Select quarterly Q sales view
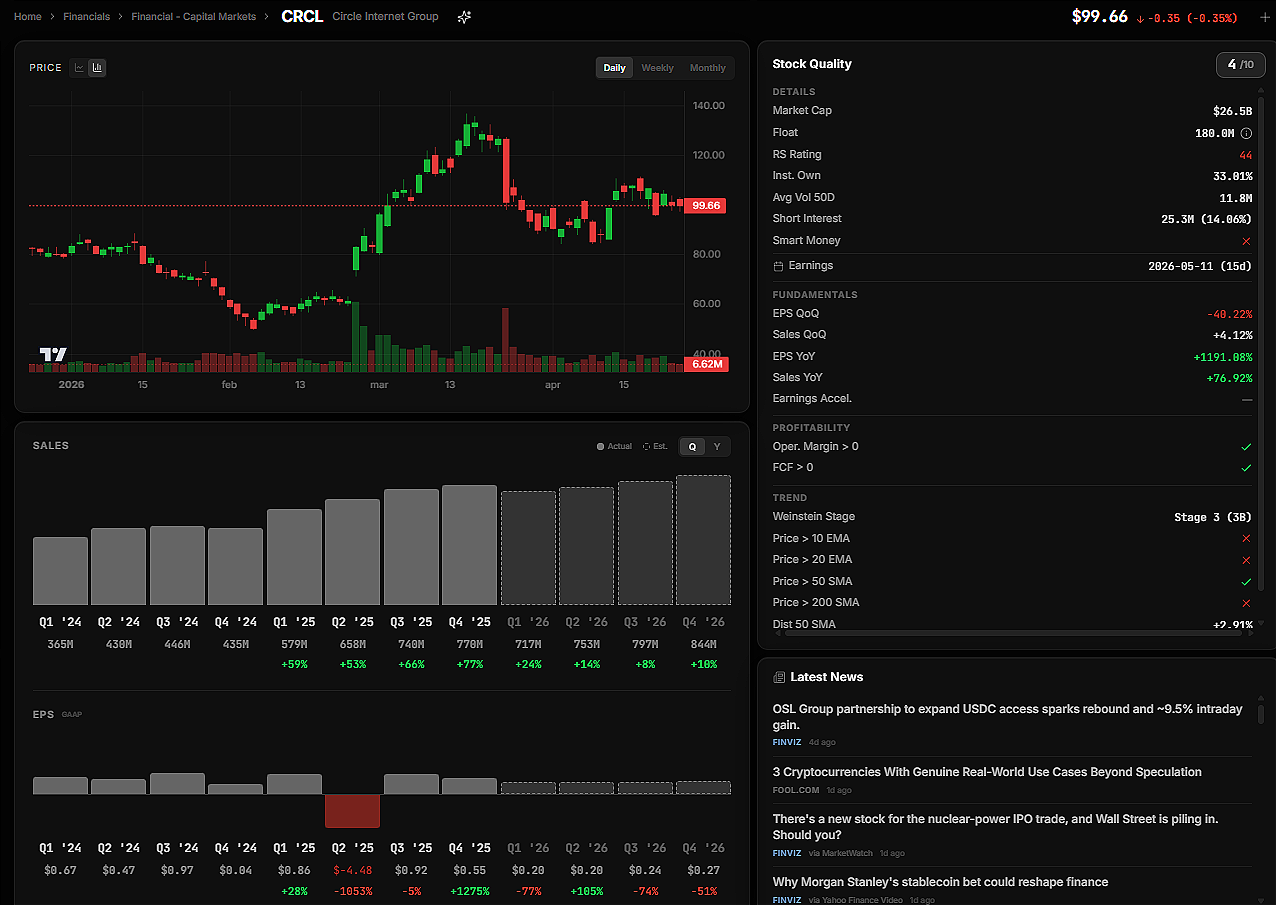Image resolution: width=1276 pixels, height=905 pixels. (x=692, y=447)
